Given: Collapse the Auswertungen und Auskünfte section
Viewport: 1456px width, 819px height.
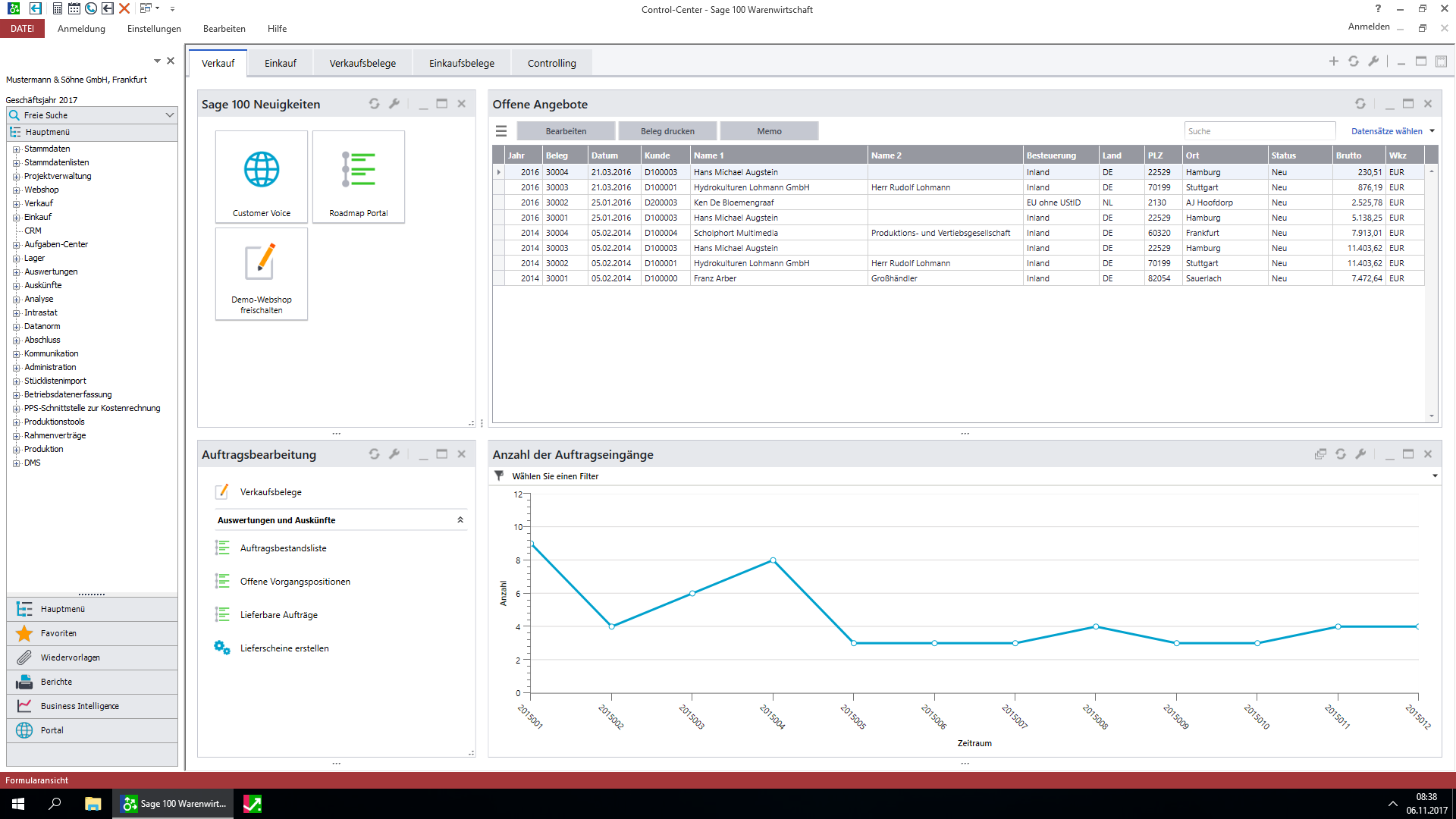Looking at the screenshot, I should click(460, 520).
